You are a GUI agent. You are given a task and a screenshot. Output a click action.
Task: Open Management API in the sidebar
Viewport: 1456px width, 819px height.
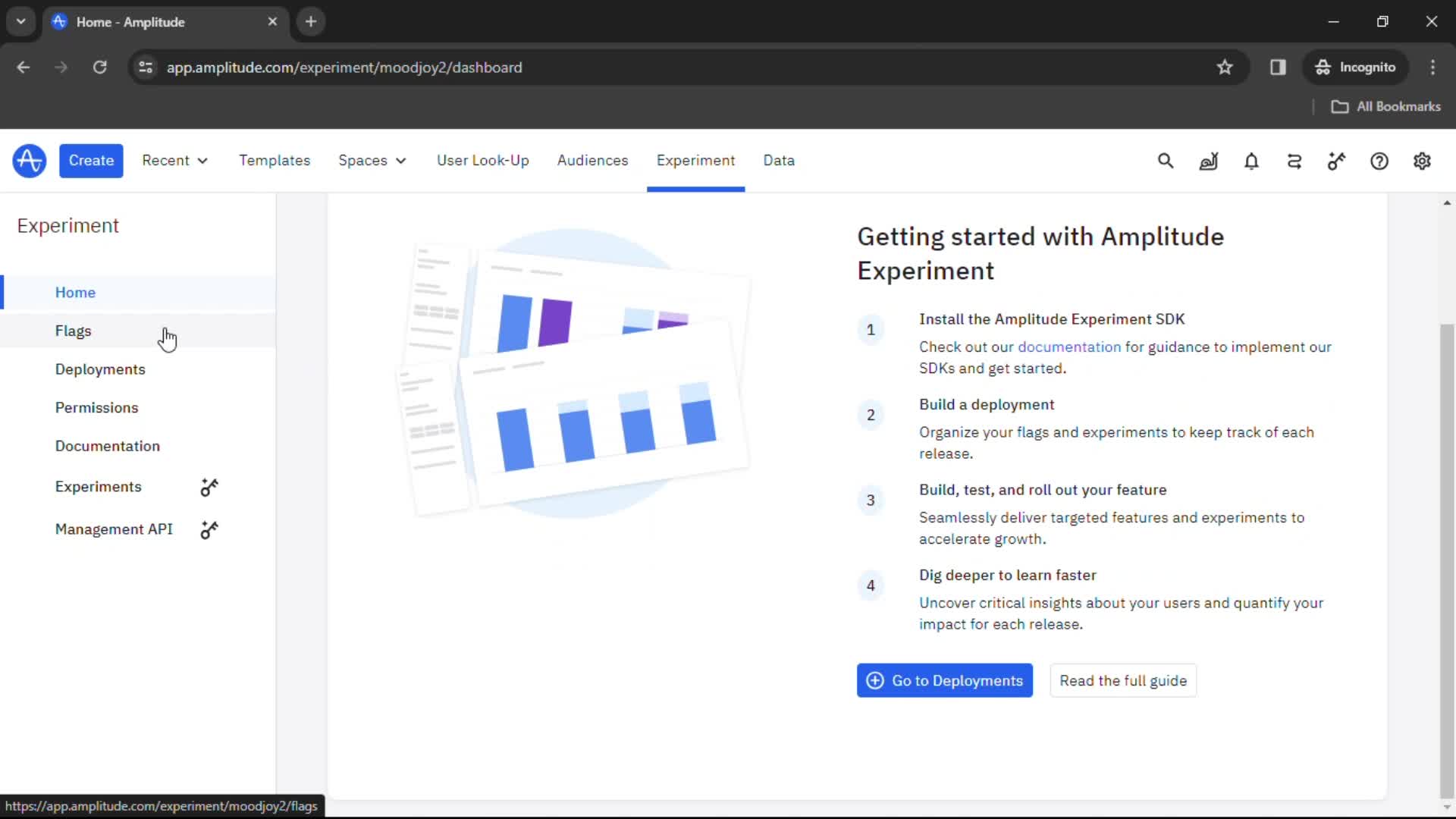coord(138,529)
